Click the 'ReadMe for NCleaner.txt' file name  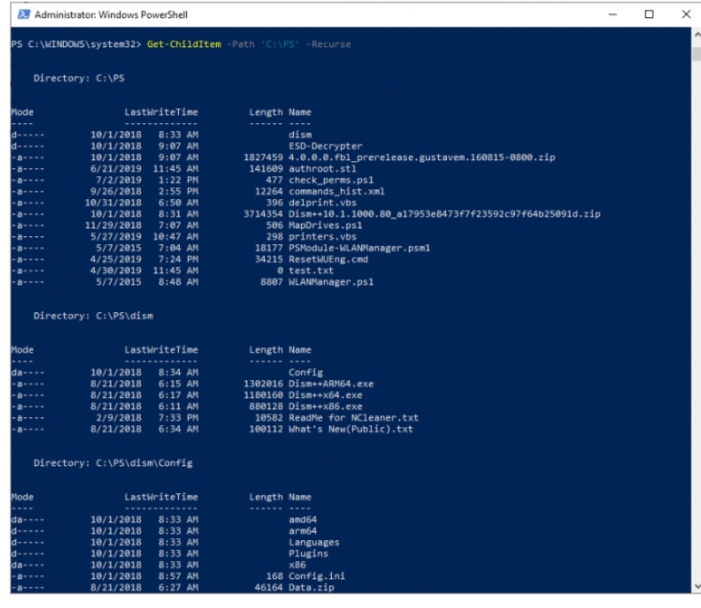point(354,418)
